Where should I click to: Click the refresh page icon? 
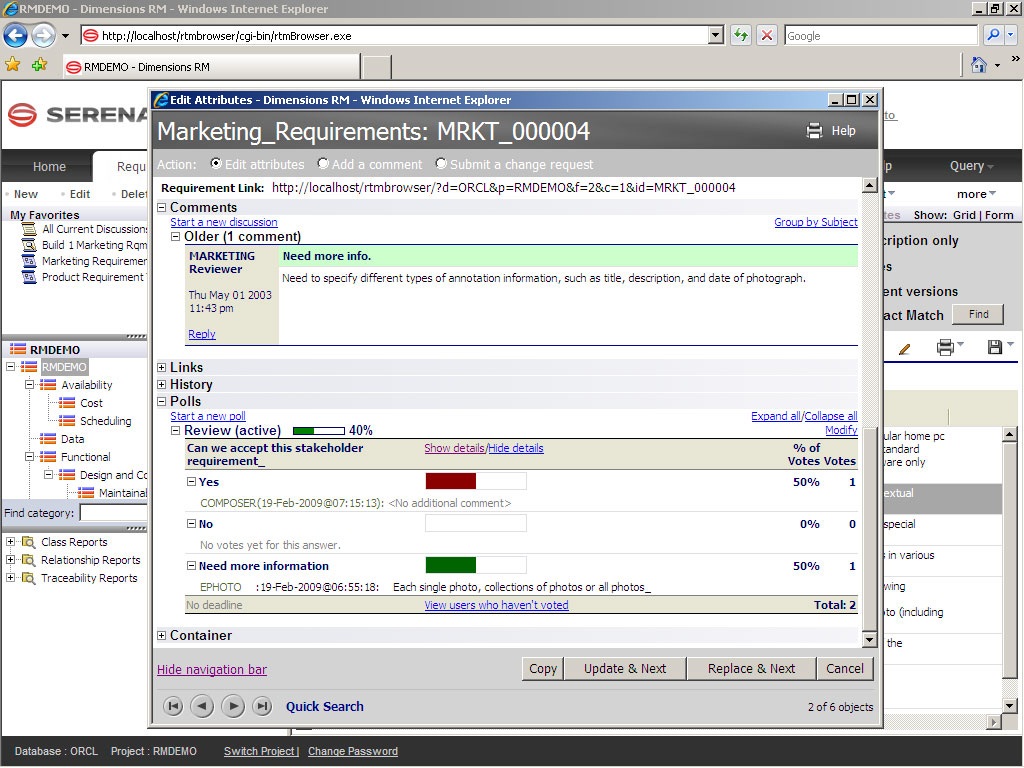point(740,35)
